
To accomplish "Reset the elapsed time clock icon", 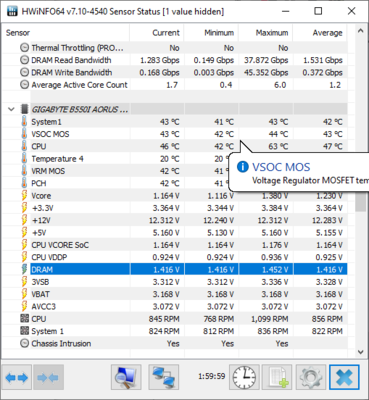I will tap(244, 378).
